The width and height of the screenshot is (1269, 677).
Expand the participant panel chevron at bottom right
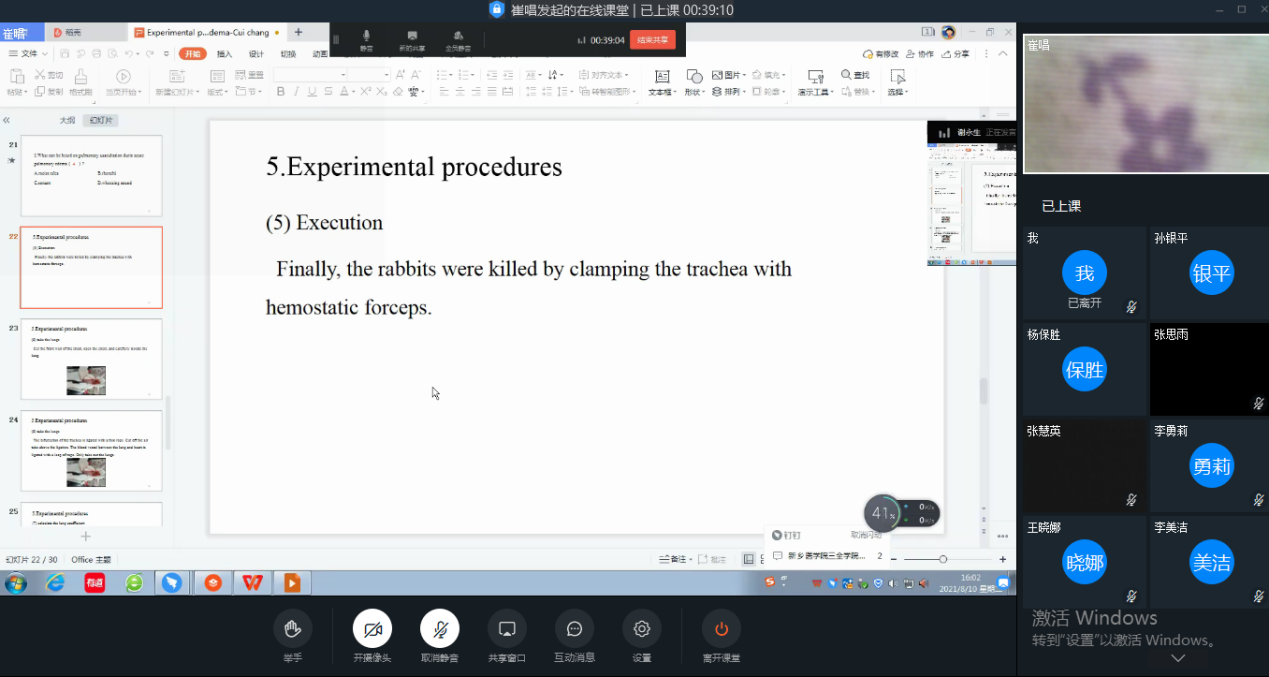pyautogui.click(x=1177, y=658)
